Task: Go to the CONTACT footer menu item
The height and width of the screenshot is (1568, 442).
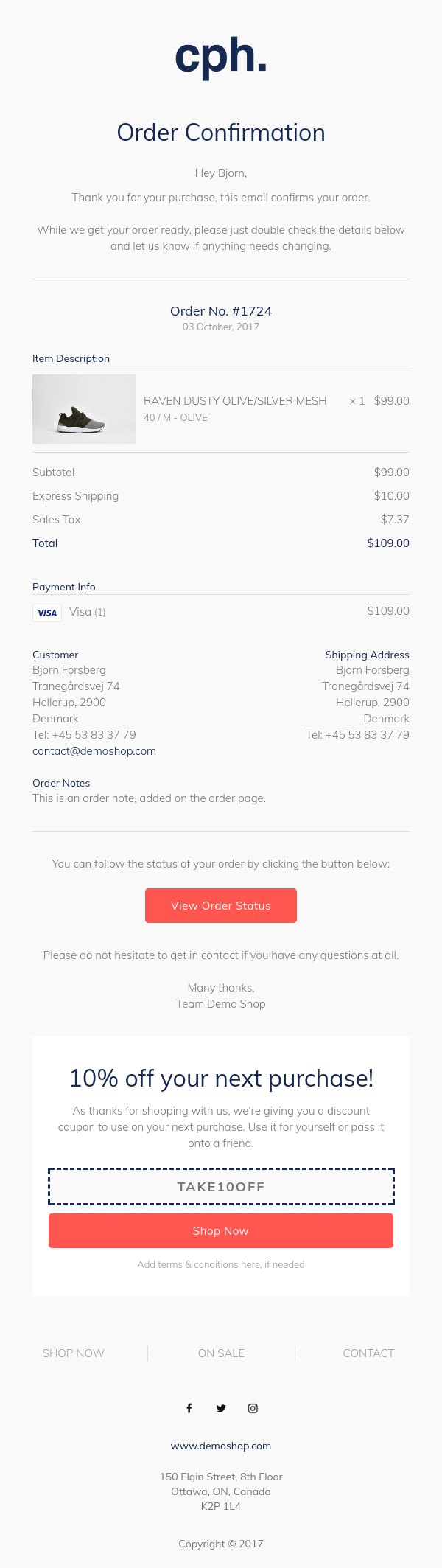Action: coord(368,1353)
